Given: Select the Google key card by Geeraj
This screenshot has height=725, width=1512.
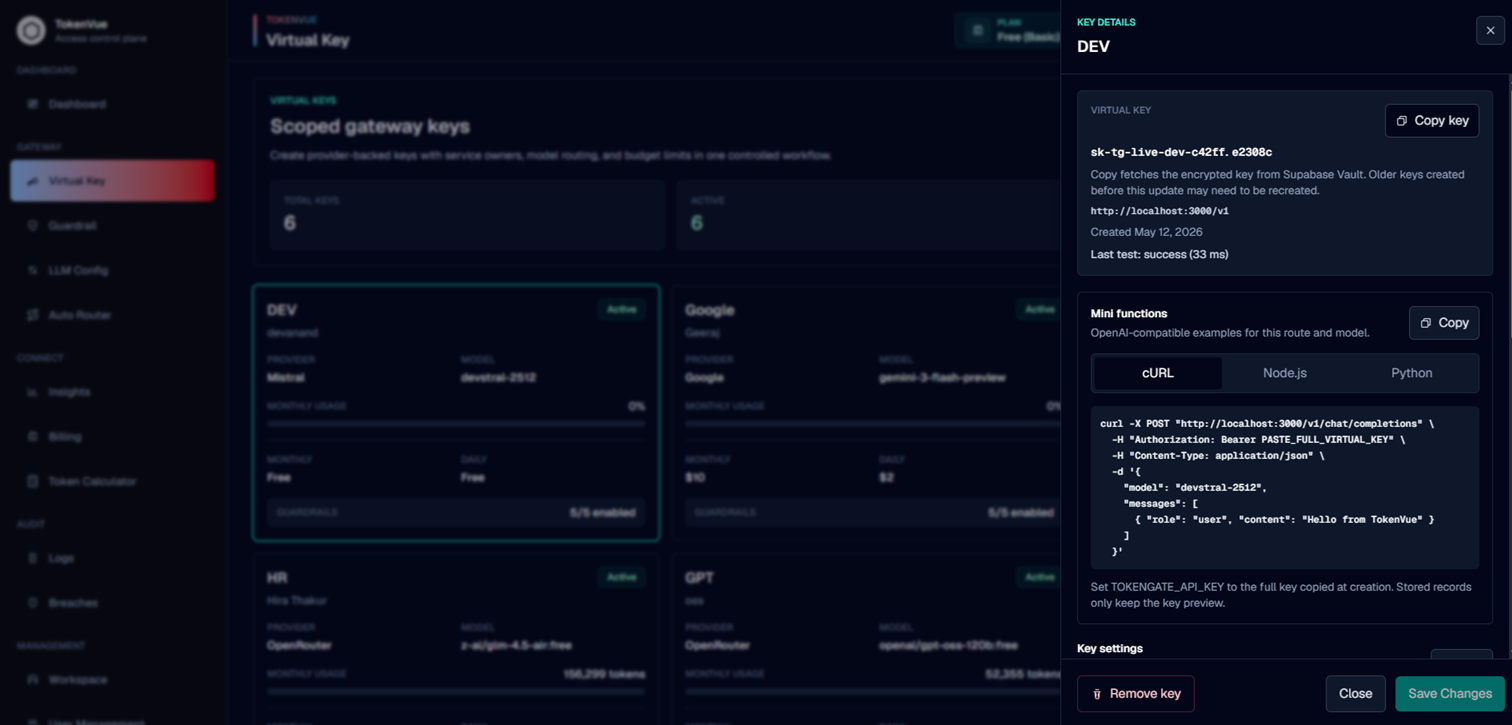Looking at the screenshot, I should 866,413.
